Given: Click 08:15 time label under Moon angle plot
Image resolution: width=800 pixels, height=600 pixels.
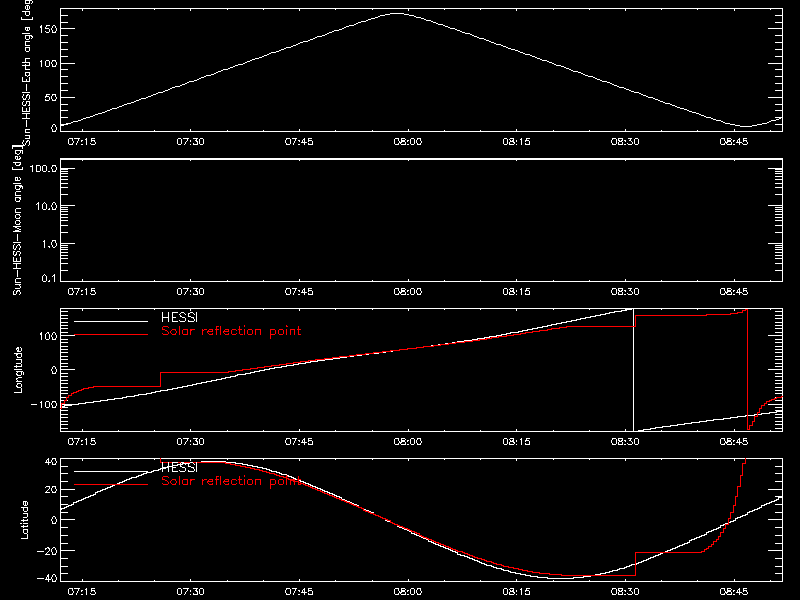Looking at the screenshot, I should click(x=516, y=292).
